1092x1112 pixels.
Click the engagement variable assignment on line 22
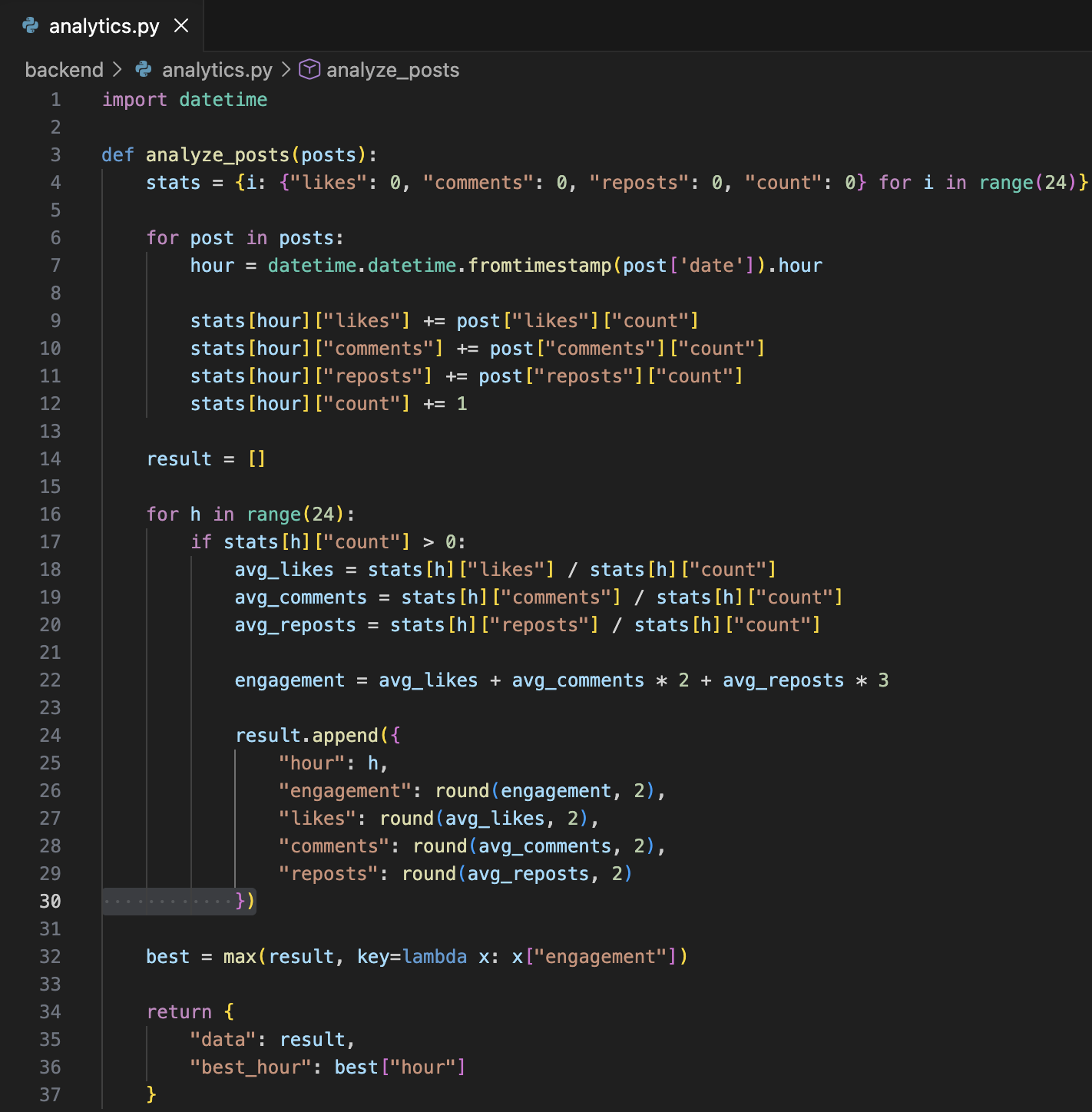[290, 680]
